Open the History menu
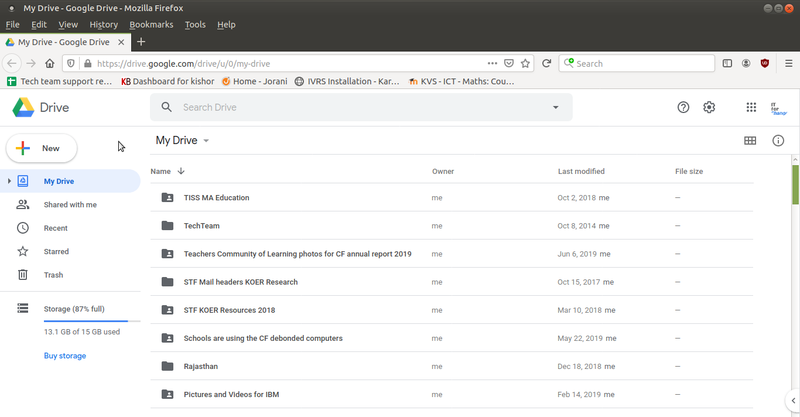The image size is (800, 417). pyautogui.click(x=104, y=24)
